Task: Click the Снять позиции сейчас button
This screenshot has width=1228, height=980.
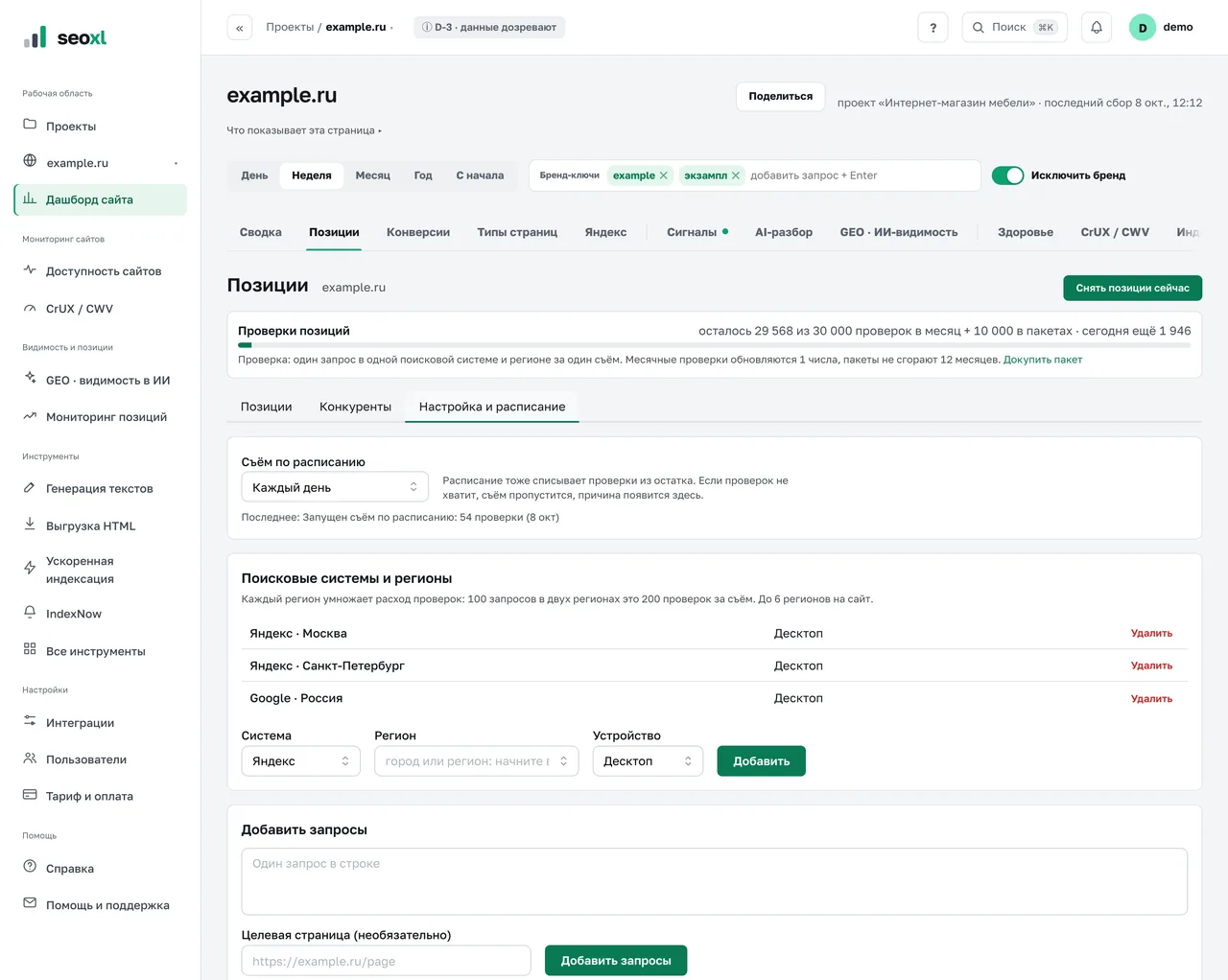Action: (1132, 288)
